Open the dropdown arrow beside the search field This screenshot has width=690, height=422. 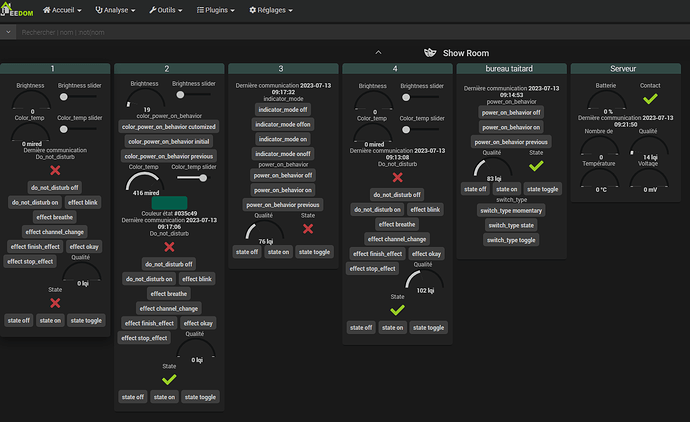(8, 32)
